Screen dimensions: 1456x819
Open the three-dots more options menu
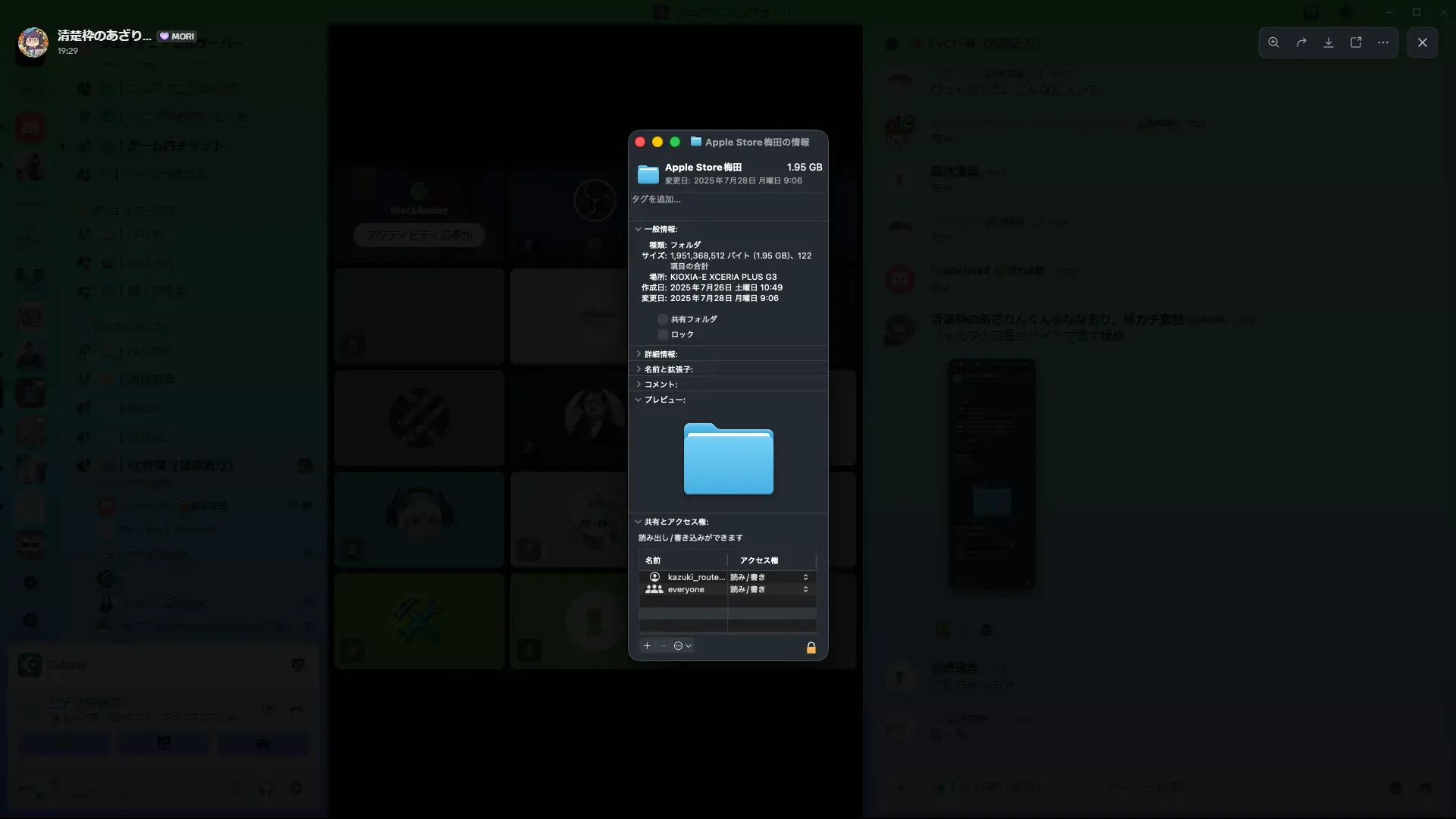coord(1383,42)
